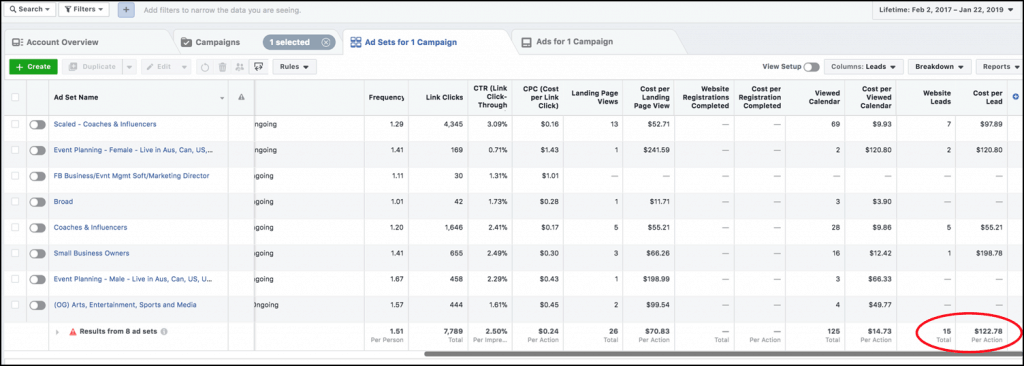The height and width of the screenshot is (366, 1024).
Task: Click the warning triangle column header icon
Action: (x=241, y=97)
